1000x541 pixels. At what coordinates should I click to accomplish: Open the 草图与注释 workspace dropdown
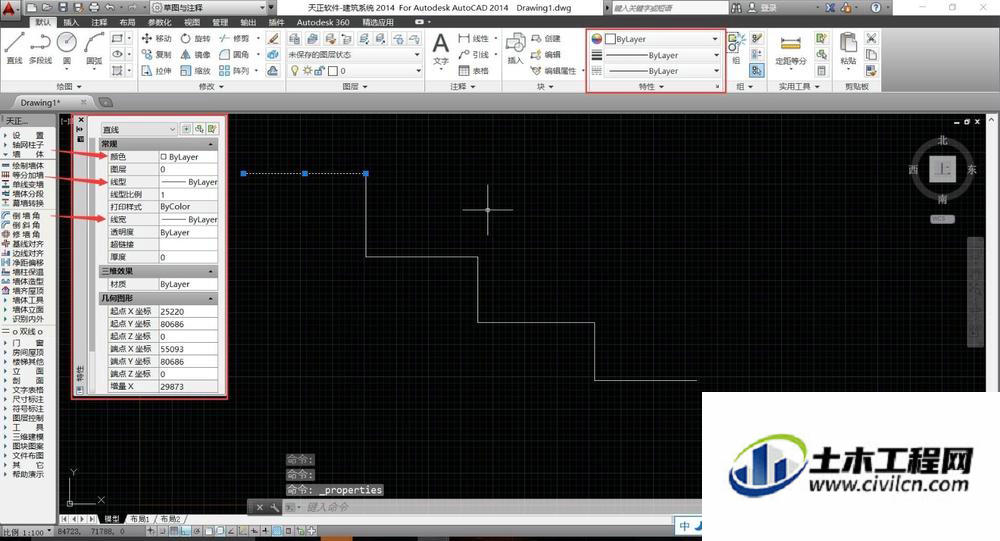coord(209,8)
